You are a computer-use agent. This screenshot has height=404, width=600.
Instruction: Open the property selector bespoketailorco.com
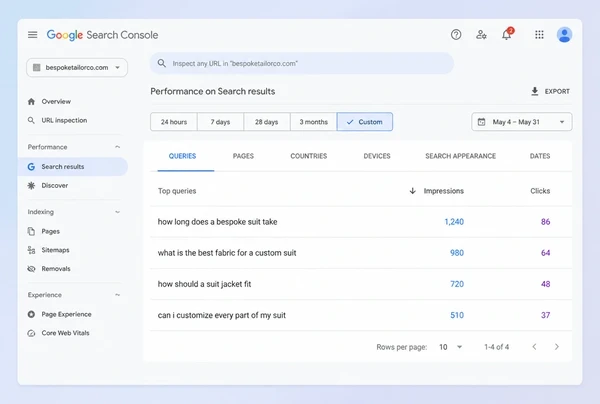(x=77, y=67)
